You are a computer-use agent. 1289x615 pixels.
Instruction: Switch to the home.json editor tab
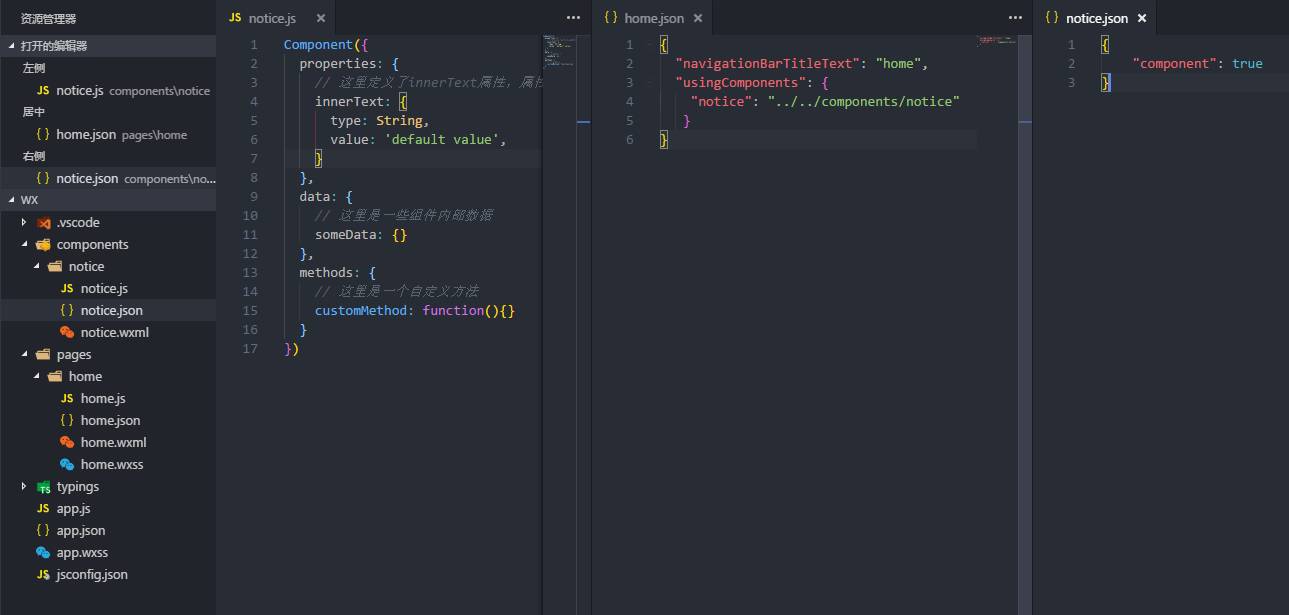[x=654, y=18]
